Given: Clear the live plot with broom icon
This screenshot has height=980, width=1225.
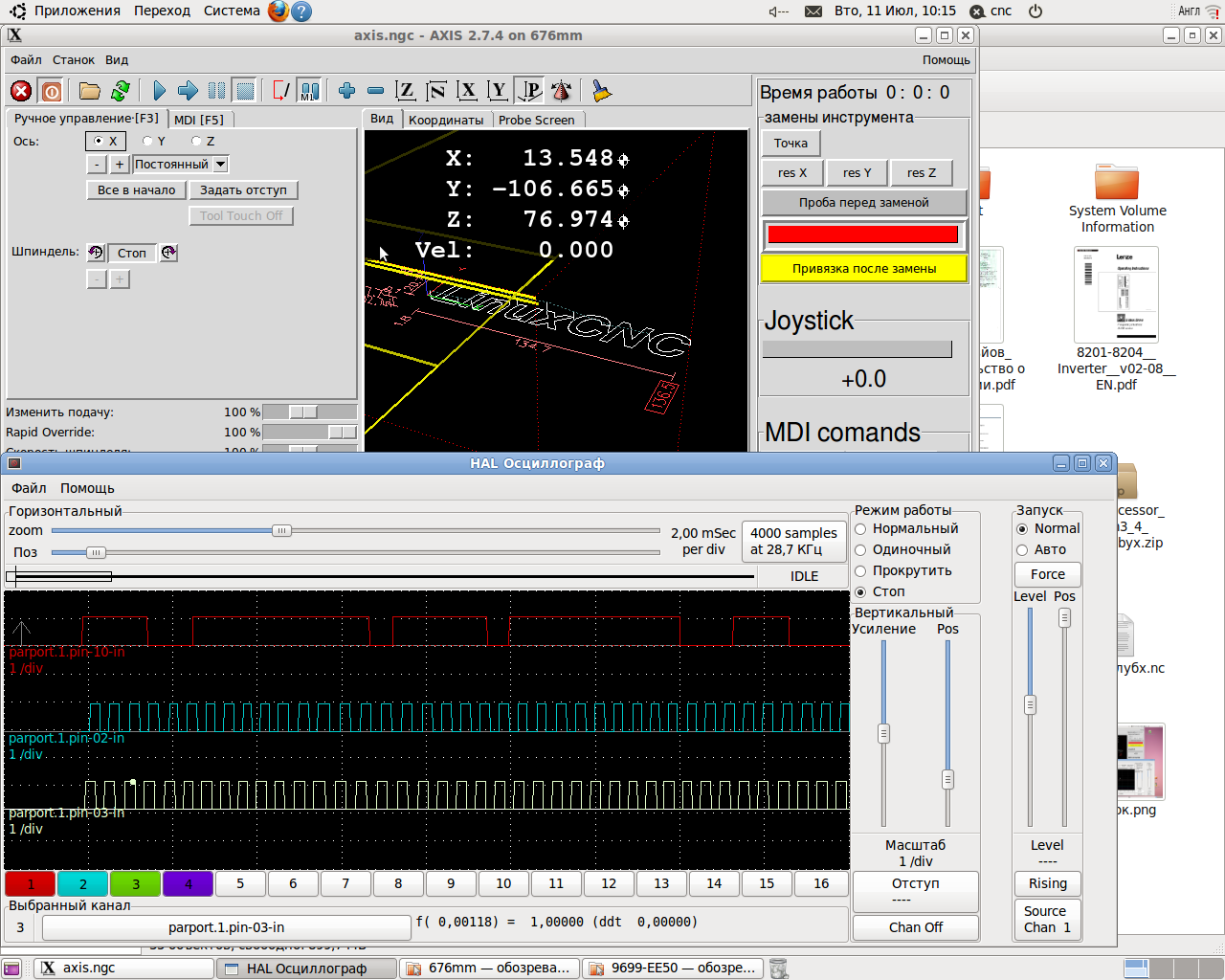Looking at the screenshot, I should pyautogui.click(x=601, y=91).
